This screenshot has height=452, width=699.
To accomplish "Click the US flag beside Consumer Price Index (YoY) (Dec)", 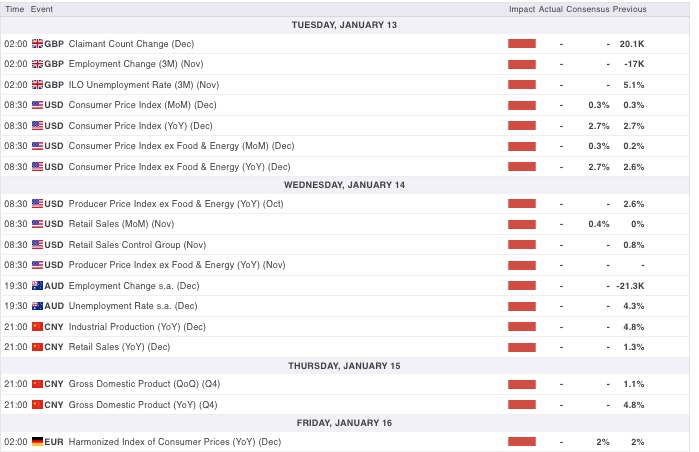I will coord(37,126).
